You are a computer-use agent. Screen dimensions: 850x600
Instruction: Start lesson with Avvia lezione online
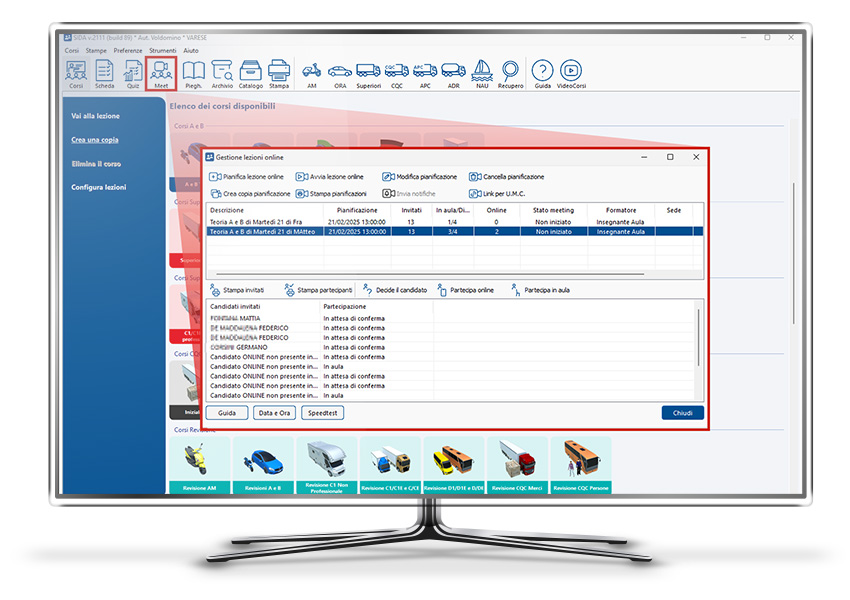[x=330, y=177]
